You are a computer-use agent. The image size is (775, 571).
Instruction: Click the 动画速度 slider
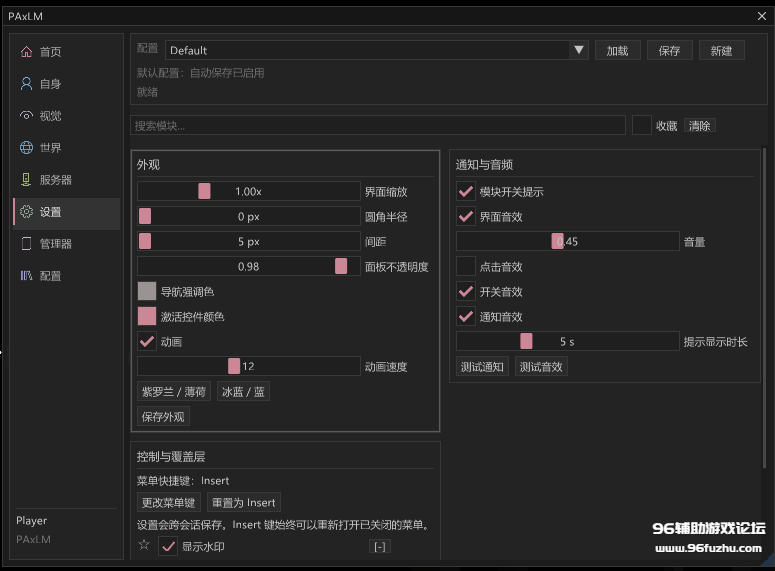click(x=249, y=366)
